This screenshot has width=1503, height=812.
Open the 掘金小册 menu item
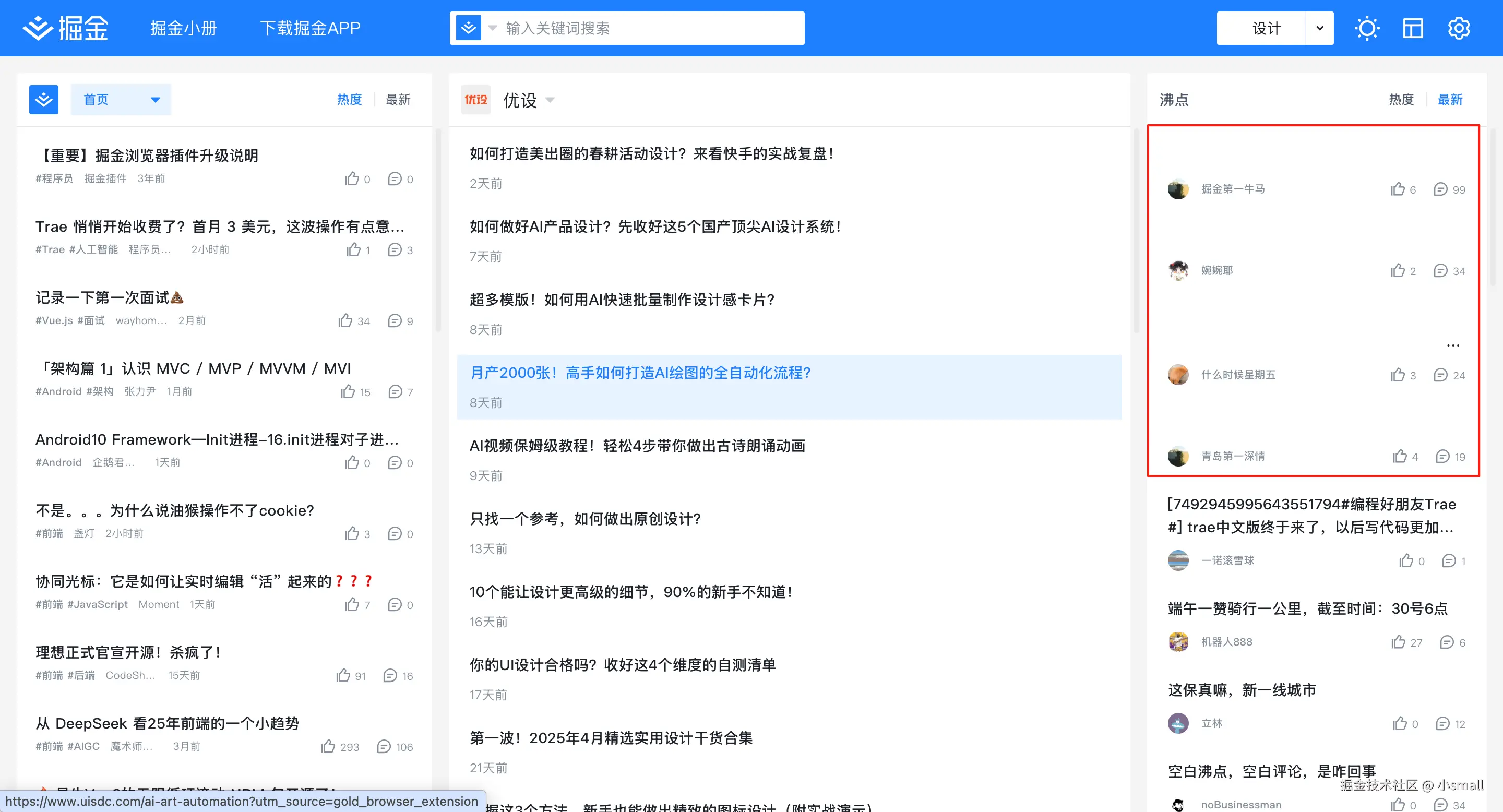pos(183,28)
